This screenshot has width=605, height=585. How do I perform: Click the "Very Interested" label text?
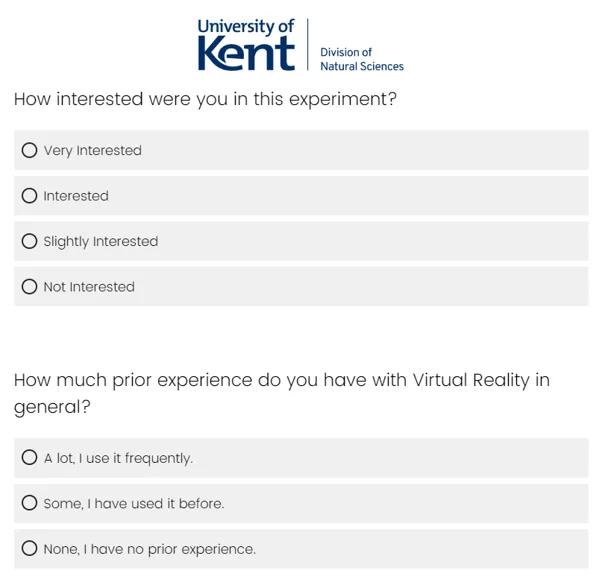pyautogui.click(x=93, y=151)
